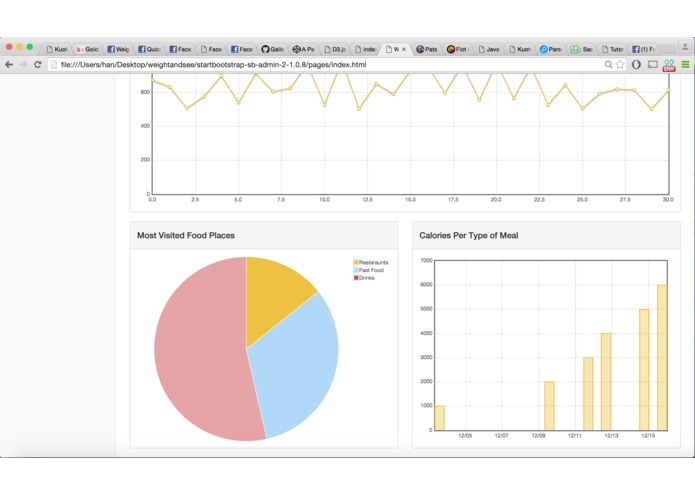695x494 pixels.
Task: Click the bar reaching 1000 calories
Action: [x=439, y=418]
